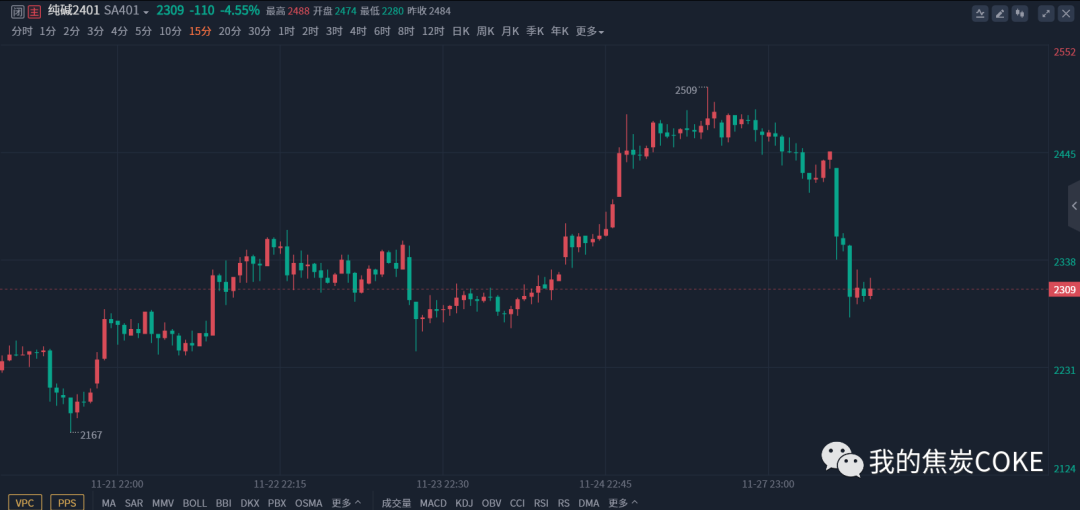
Task: Show the 成交量 volume sub-chart
Action: pyautogui.click(x=396, y=503)
